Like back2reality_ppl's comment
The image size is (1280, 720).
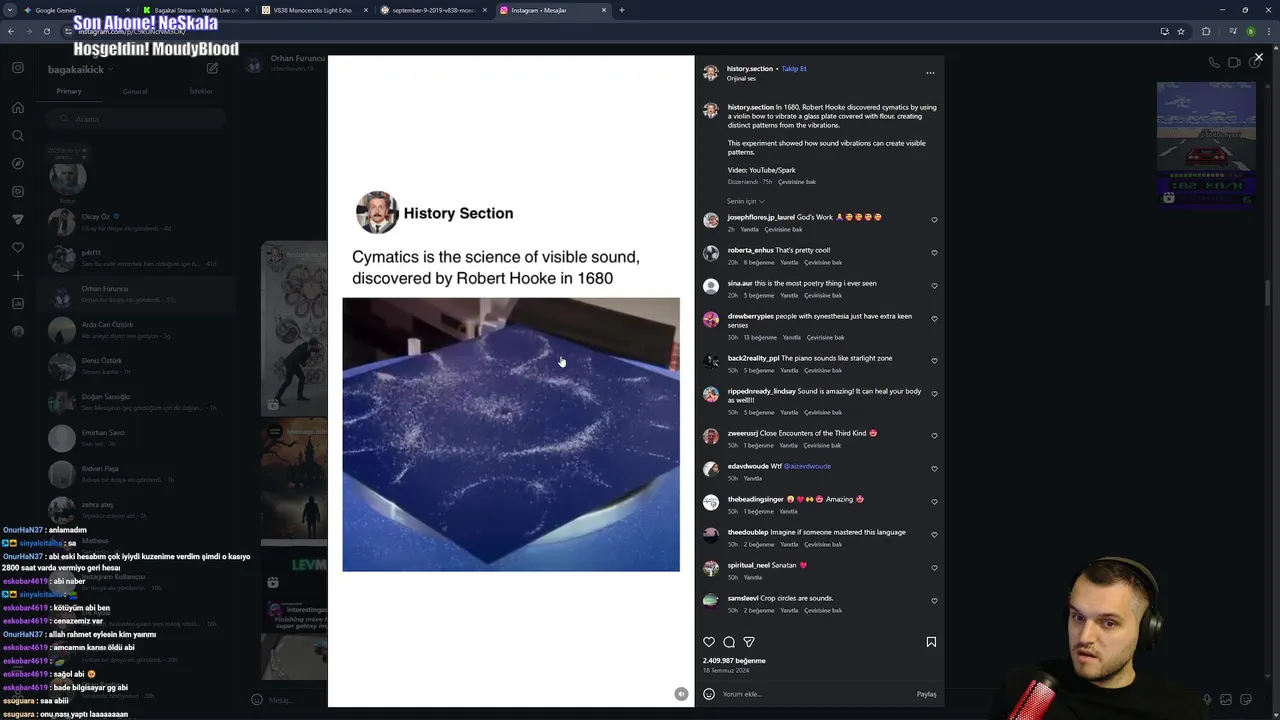tap(934, 361)
